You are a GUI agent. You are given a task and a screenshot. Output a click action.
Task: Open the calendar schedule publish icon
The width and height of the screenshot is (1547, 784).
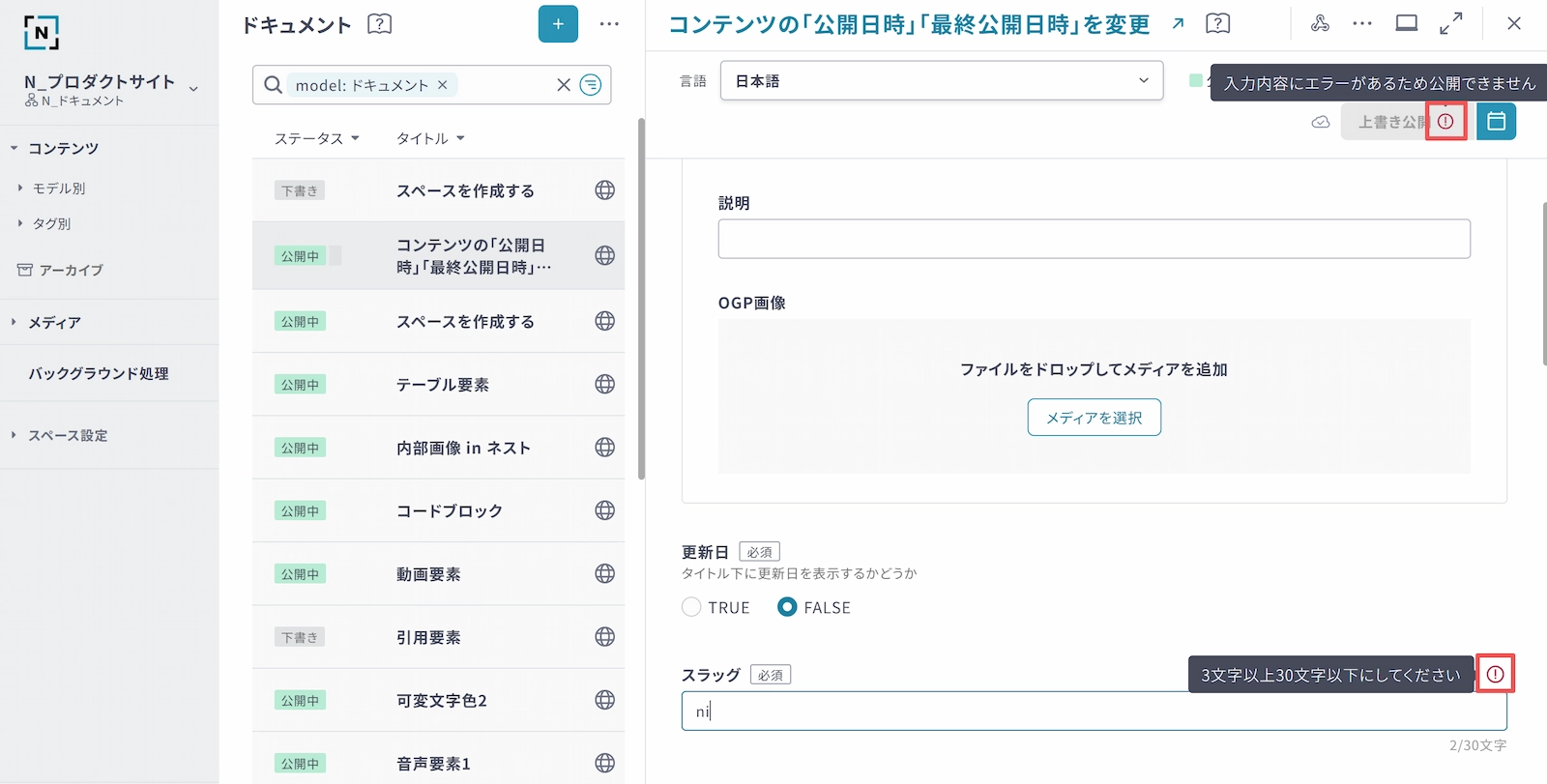coord(1496,122)
